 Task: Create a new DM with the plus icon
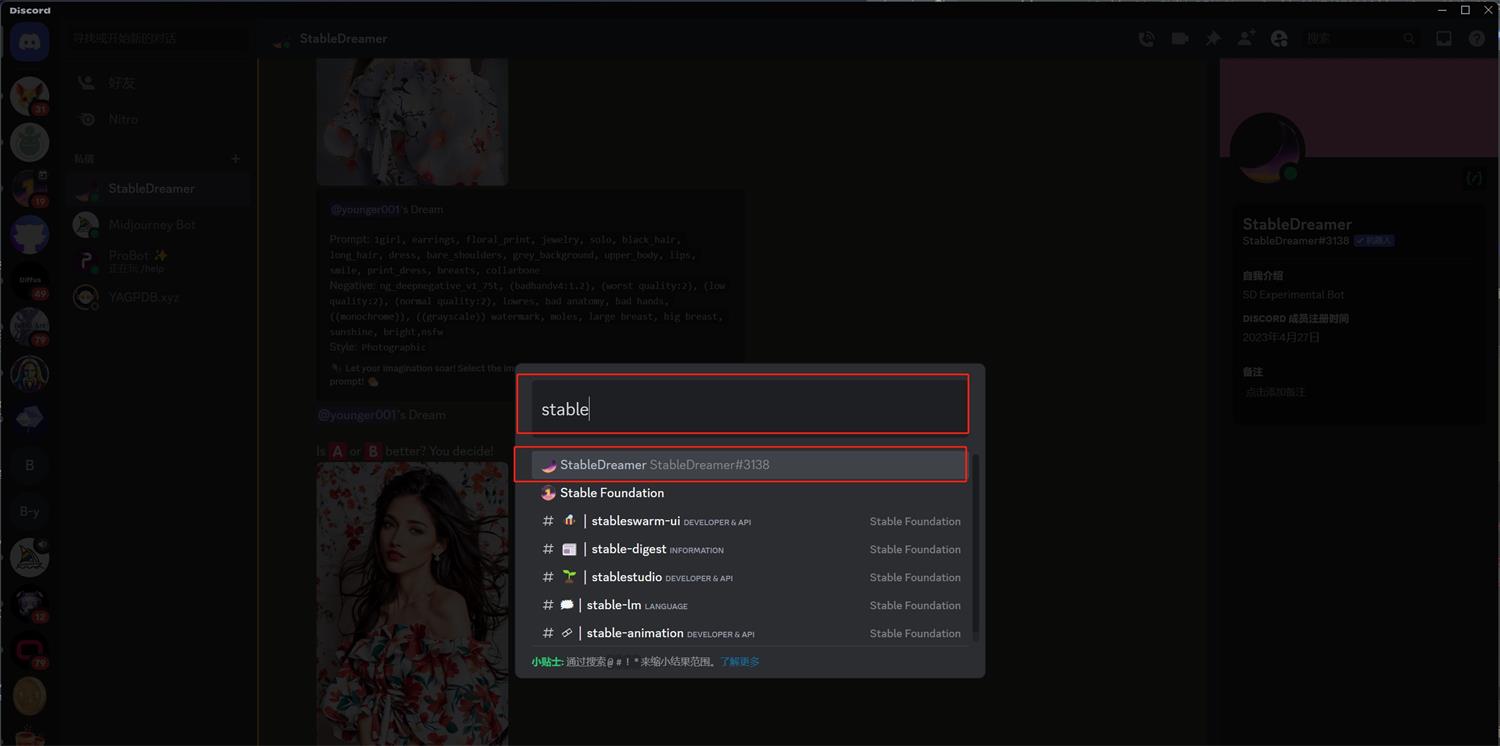click(x=236, y=158)
